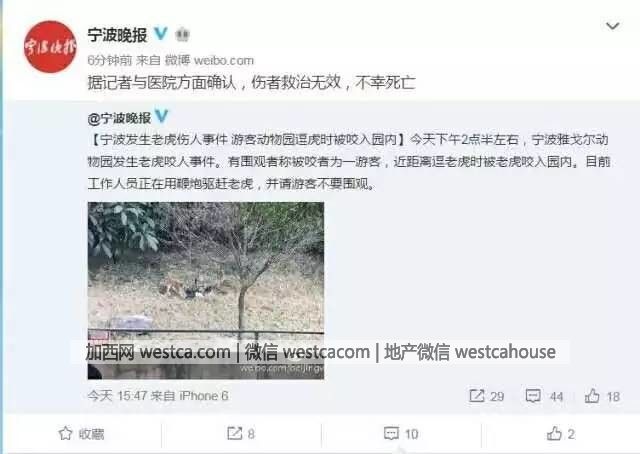Expand the post options chevron at top right
The height and width of the screenshot is (454, 640).
(x=612, y=27)
